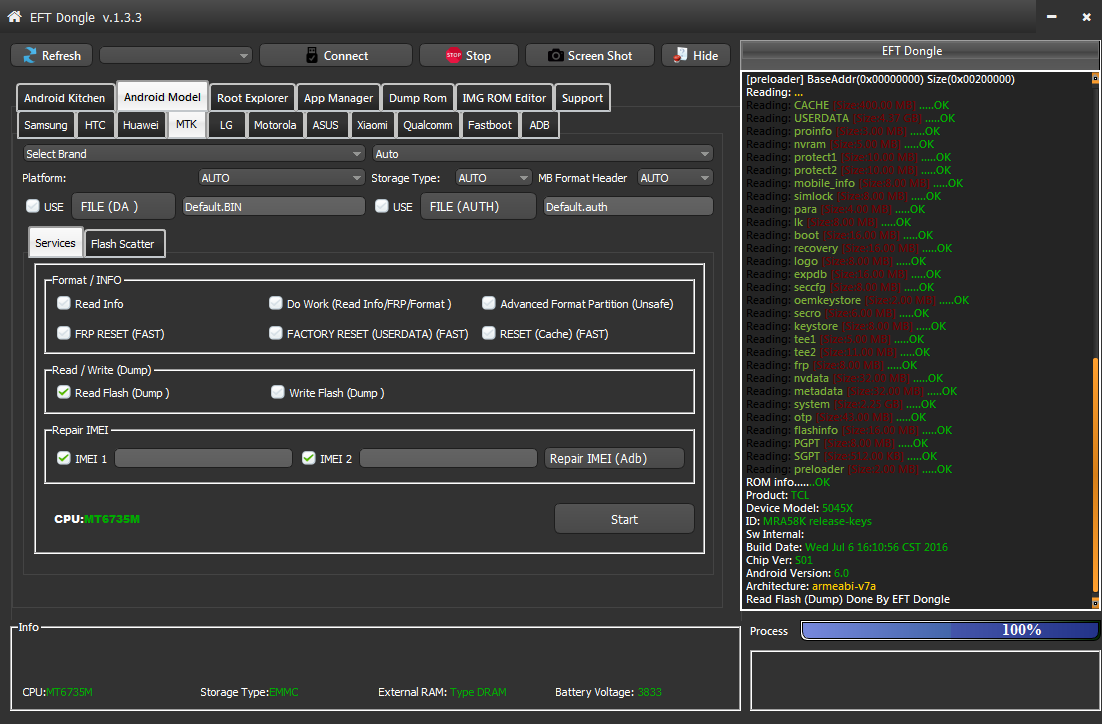This screenshot has width=1102, height=724.
Task: Select the Motorola brand tab
Action: click(275, 125)
